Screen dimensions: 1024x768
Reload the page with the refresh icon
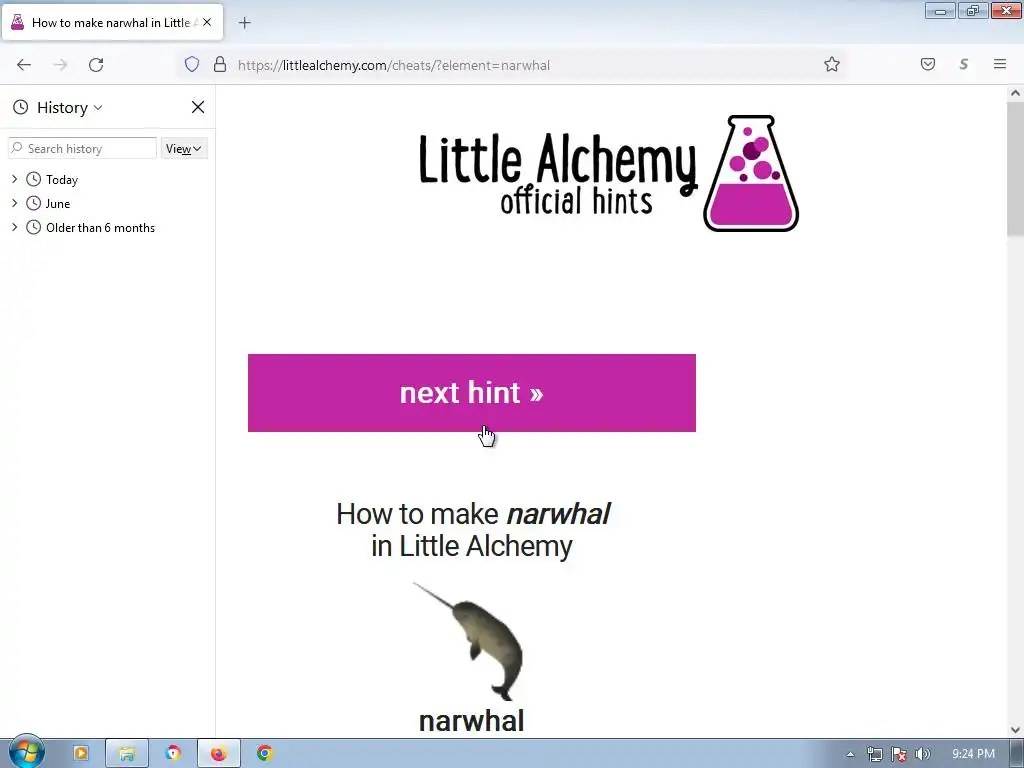(x=96, y=65)
